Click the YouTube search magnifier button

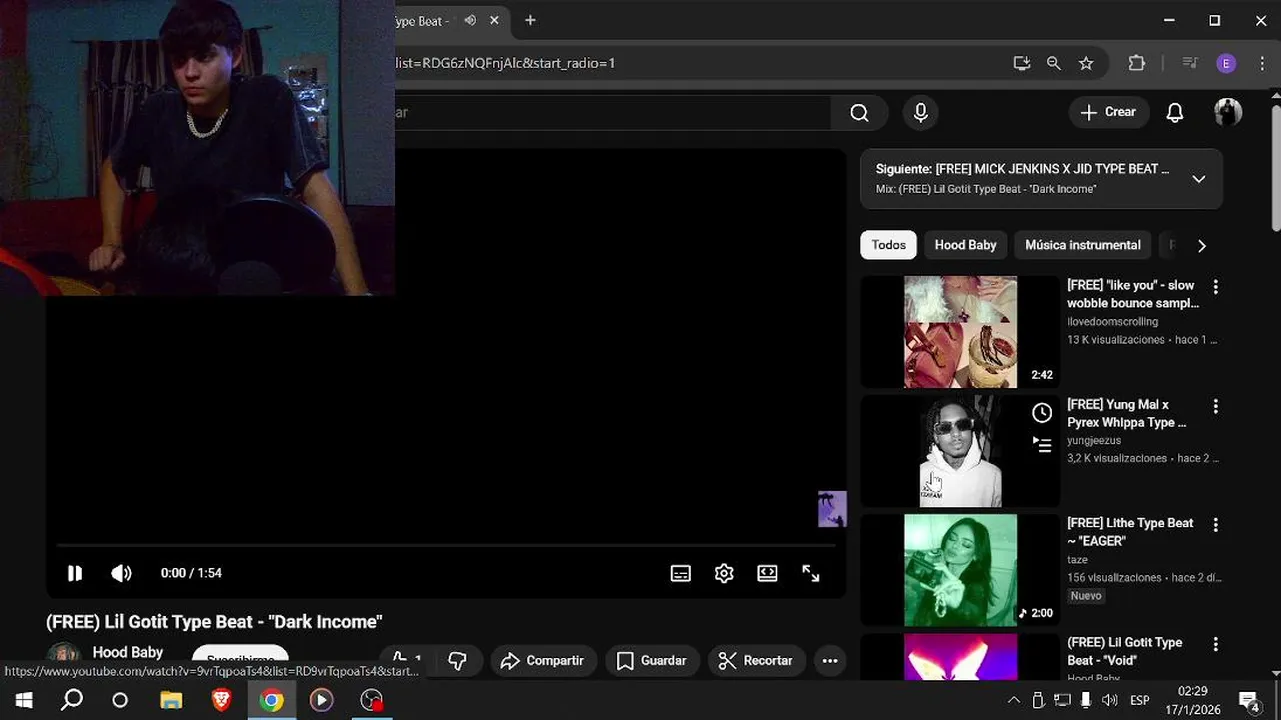click(x=860, y=112)
